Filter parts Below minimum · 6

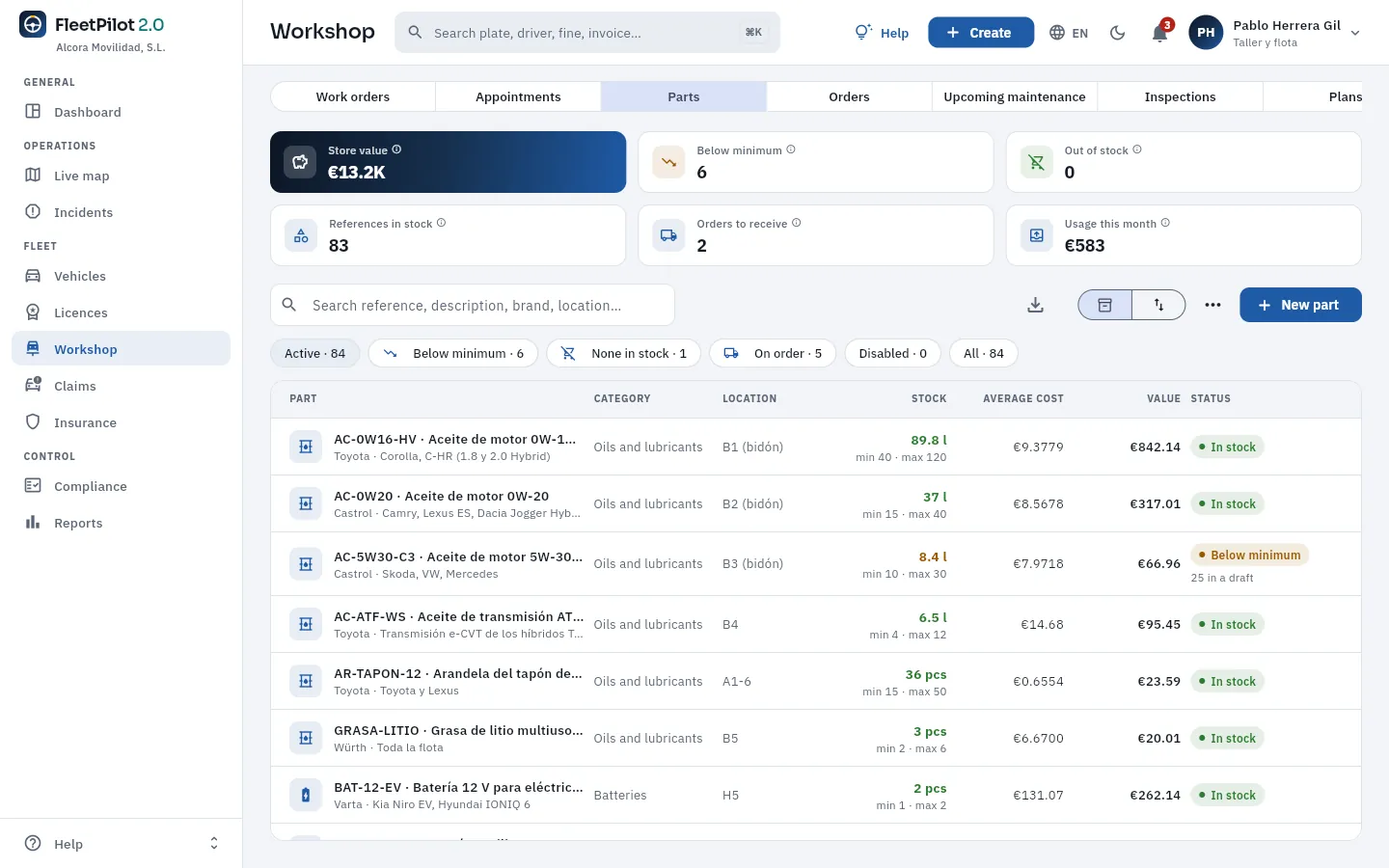(453, 353)
